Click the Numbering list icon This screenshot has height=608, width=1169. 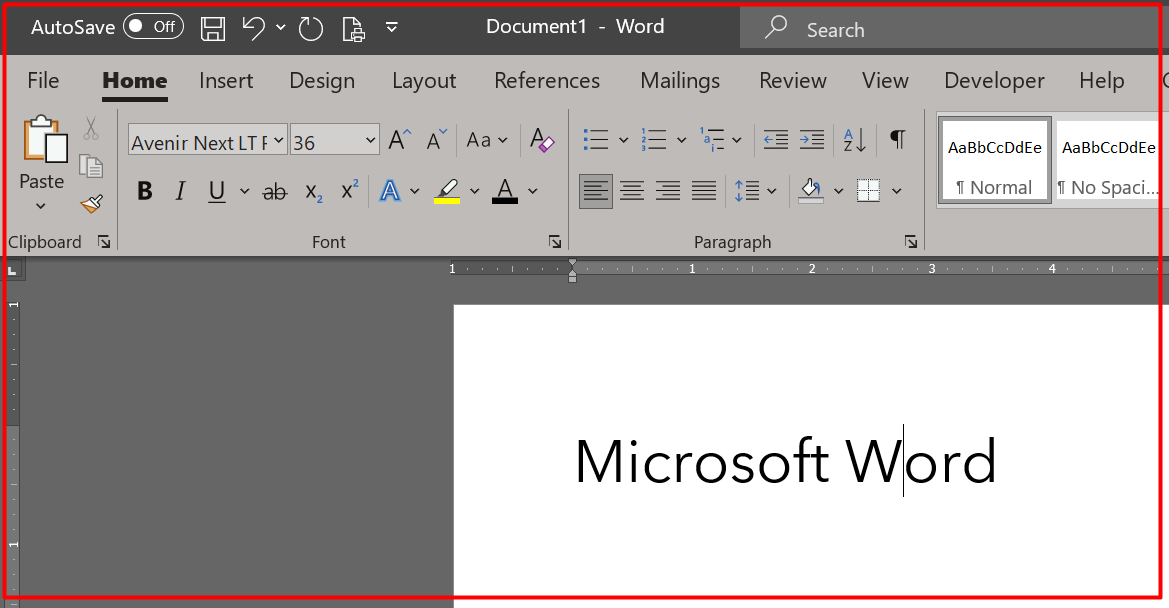[x=654, y=139]
